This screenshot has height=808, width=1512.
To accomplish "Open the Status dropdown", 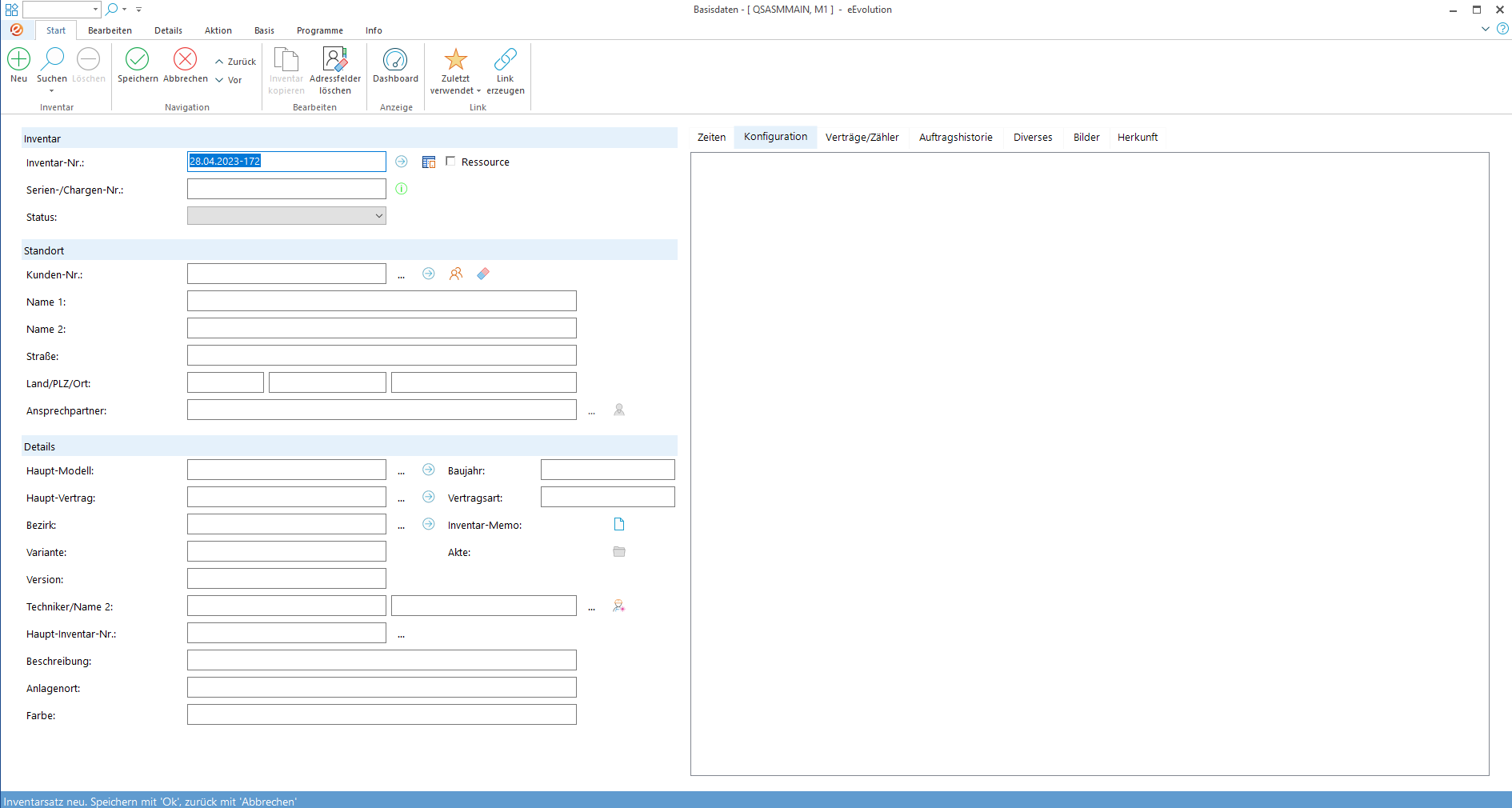I will click(286, 216).
